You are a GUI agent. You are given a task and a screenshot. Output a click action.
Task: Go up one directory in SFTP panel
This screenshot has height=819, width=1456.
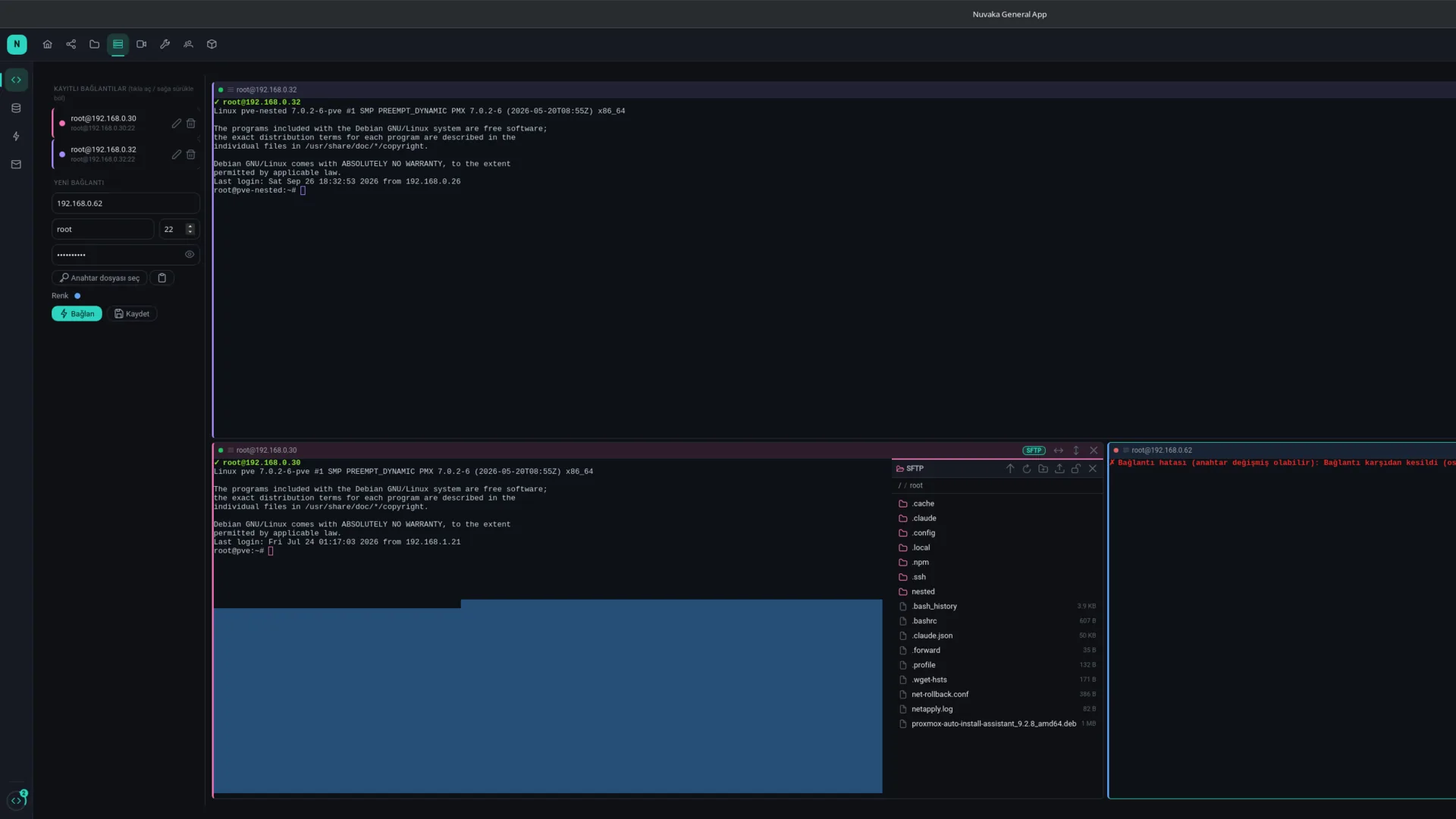click(1009, 469)
